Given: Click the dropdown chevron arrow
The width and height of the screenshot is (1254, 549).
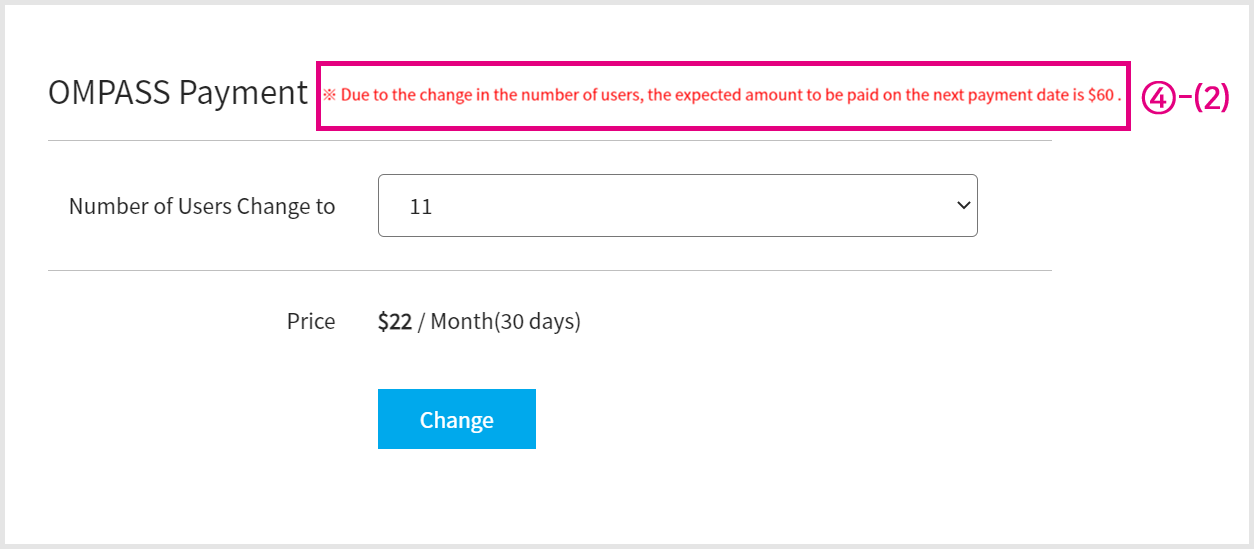Looking at the screenshot, I should 963,205.
